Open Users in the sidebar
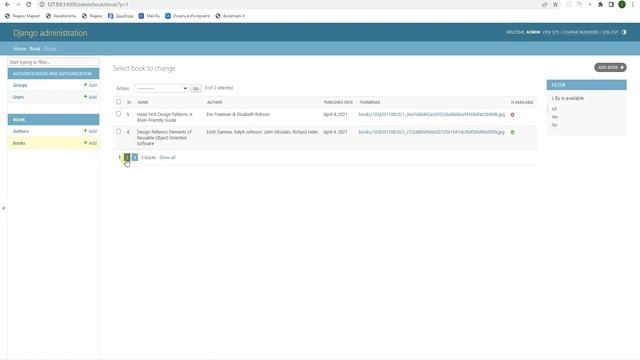The height and width of the screenshot is (360, 640). point(18,97)
